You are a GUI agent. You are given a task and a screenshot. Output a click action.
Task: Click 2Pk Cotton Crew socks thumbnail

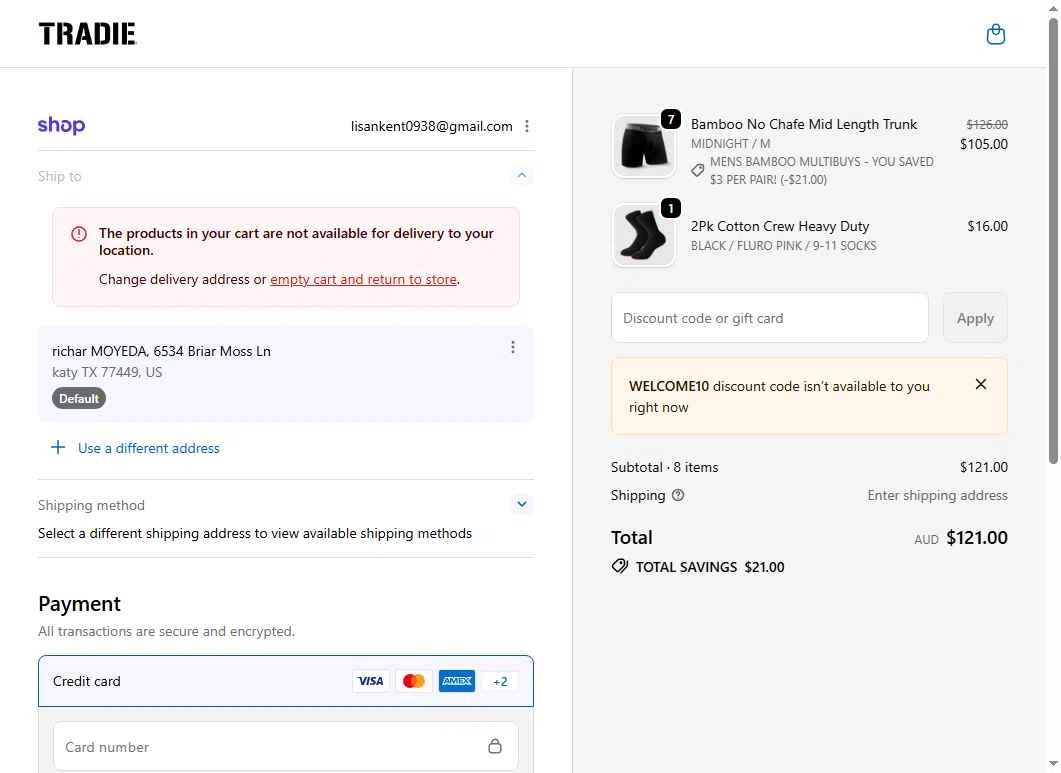point(644,235)
